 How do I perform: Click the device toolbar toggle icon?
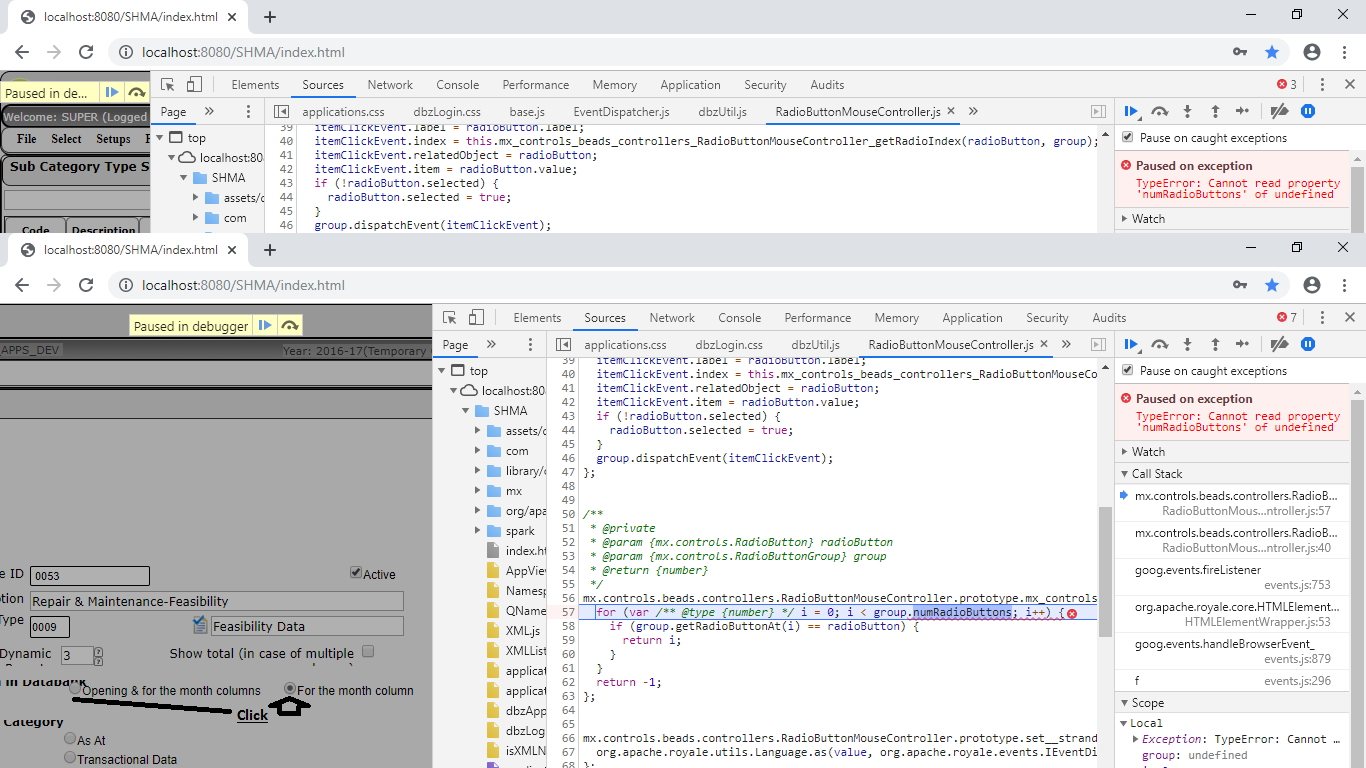coord(476,318)
